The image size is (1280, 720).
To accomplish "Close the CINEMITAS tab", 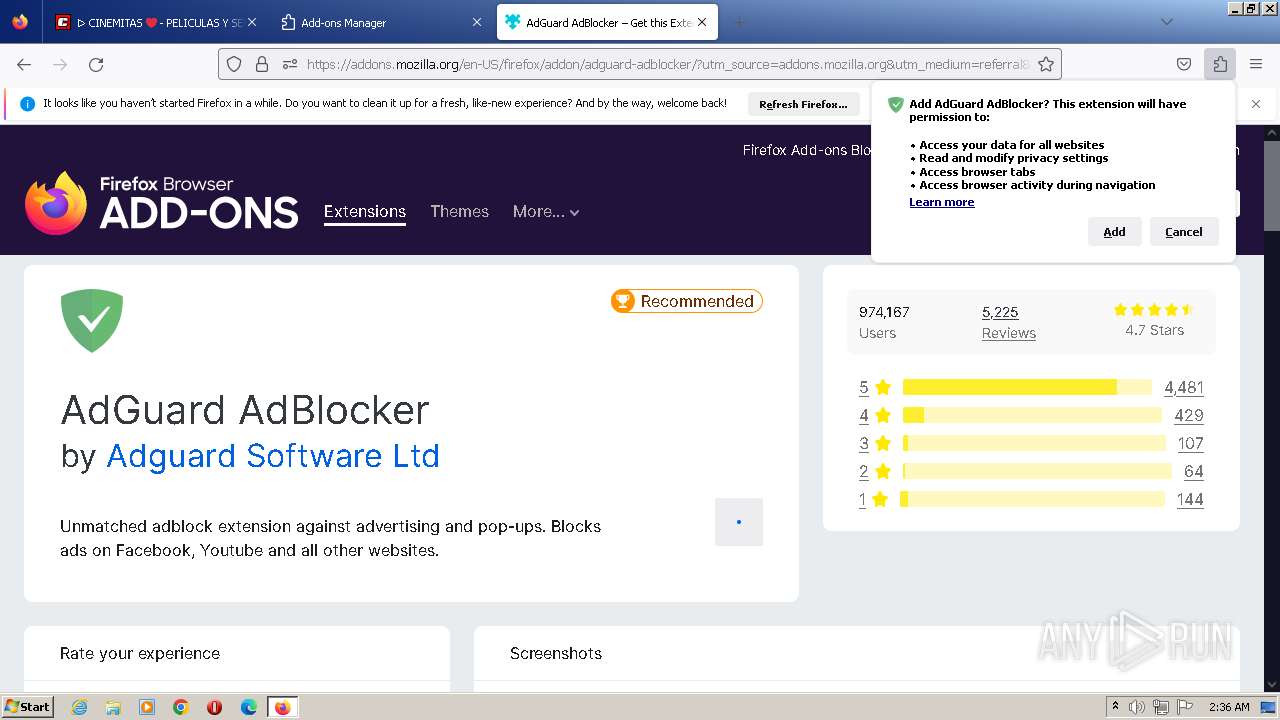I will (251, 22).
